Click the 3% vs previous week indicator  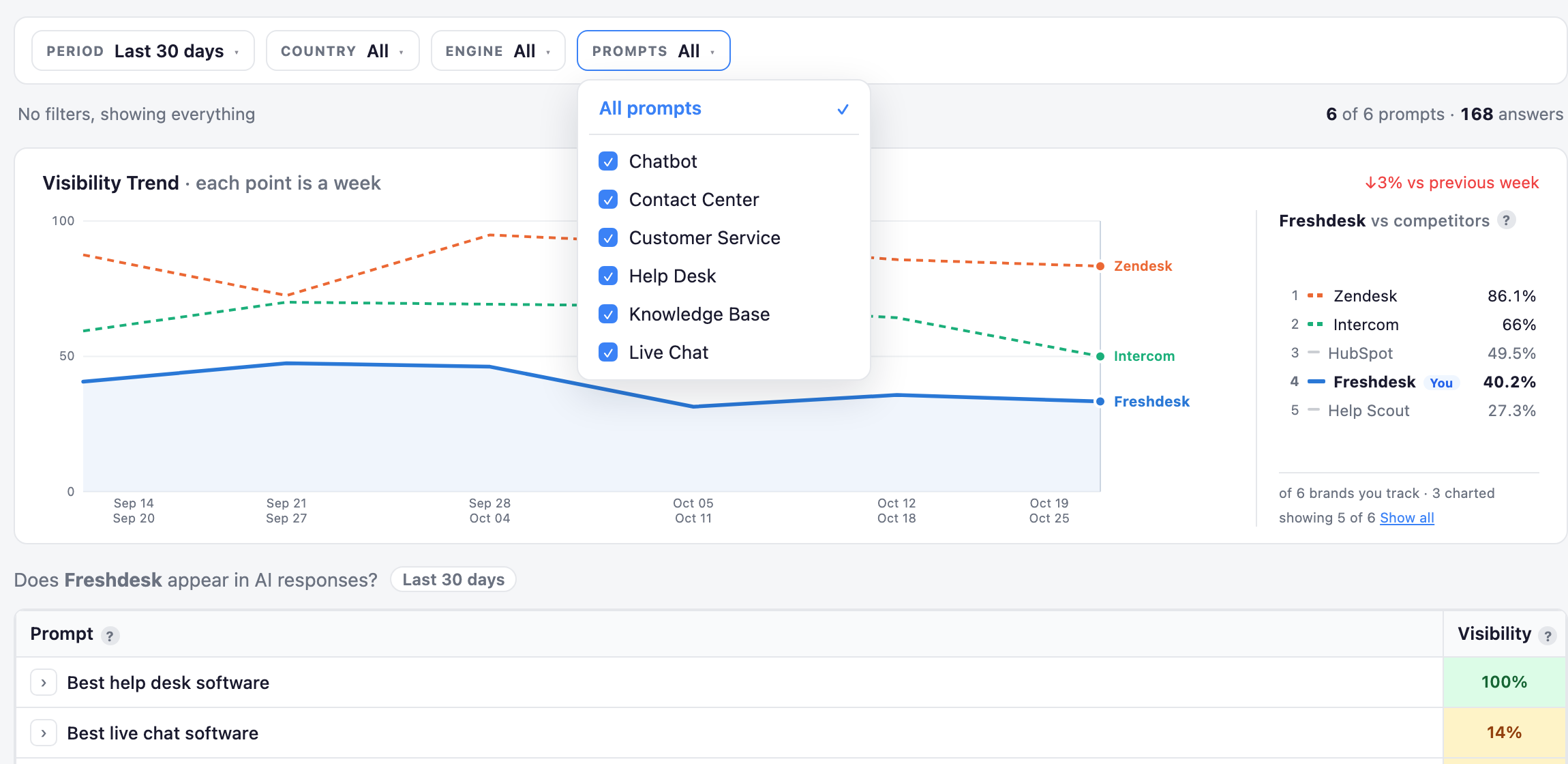1451,183
